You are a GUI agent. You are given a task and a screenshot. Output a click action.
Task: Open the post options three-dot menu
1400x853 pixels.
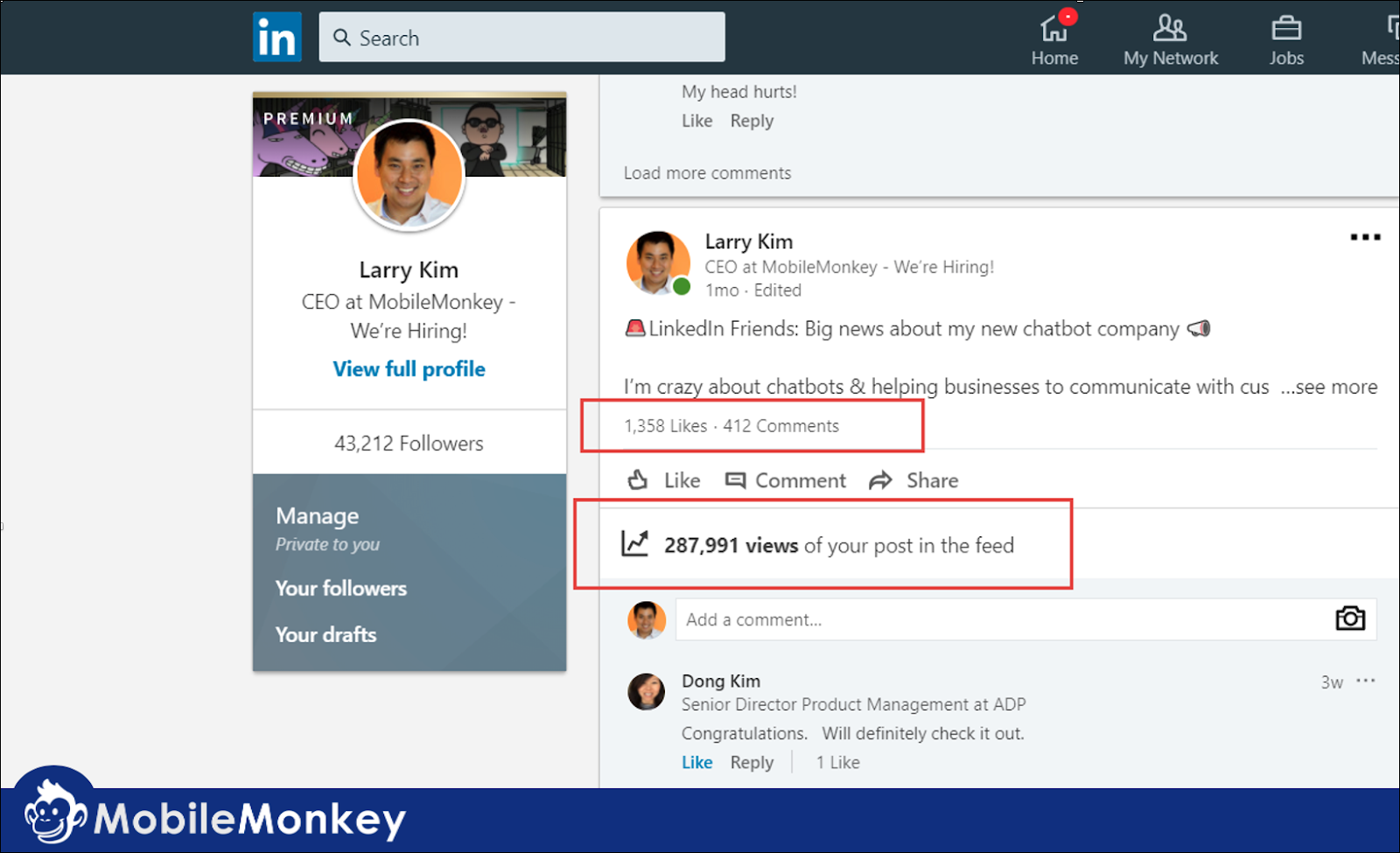1365,237
